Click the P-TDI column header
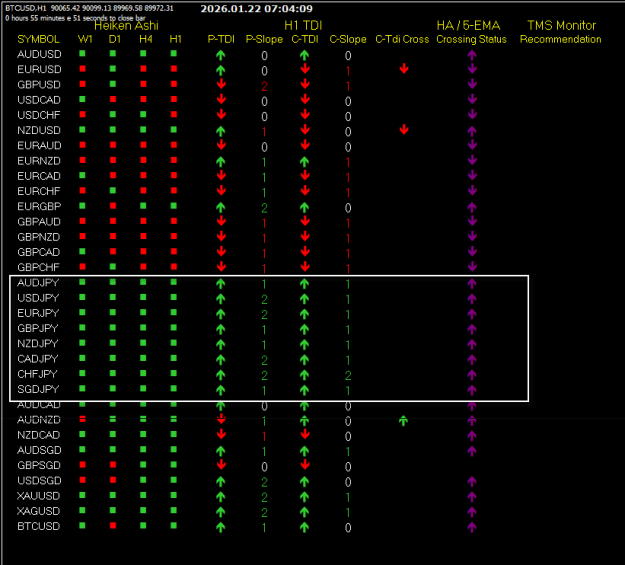Screen dimensions: 625x565 [x=221, y=39]
